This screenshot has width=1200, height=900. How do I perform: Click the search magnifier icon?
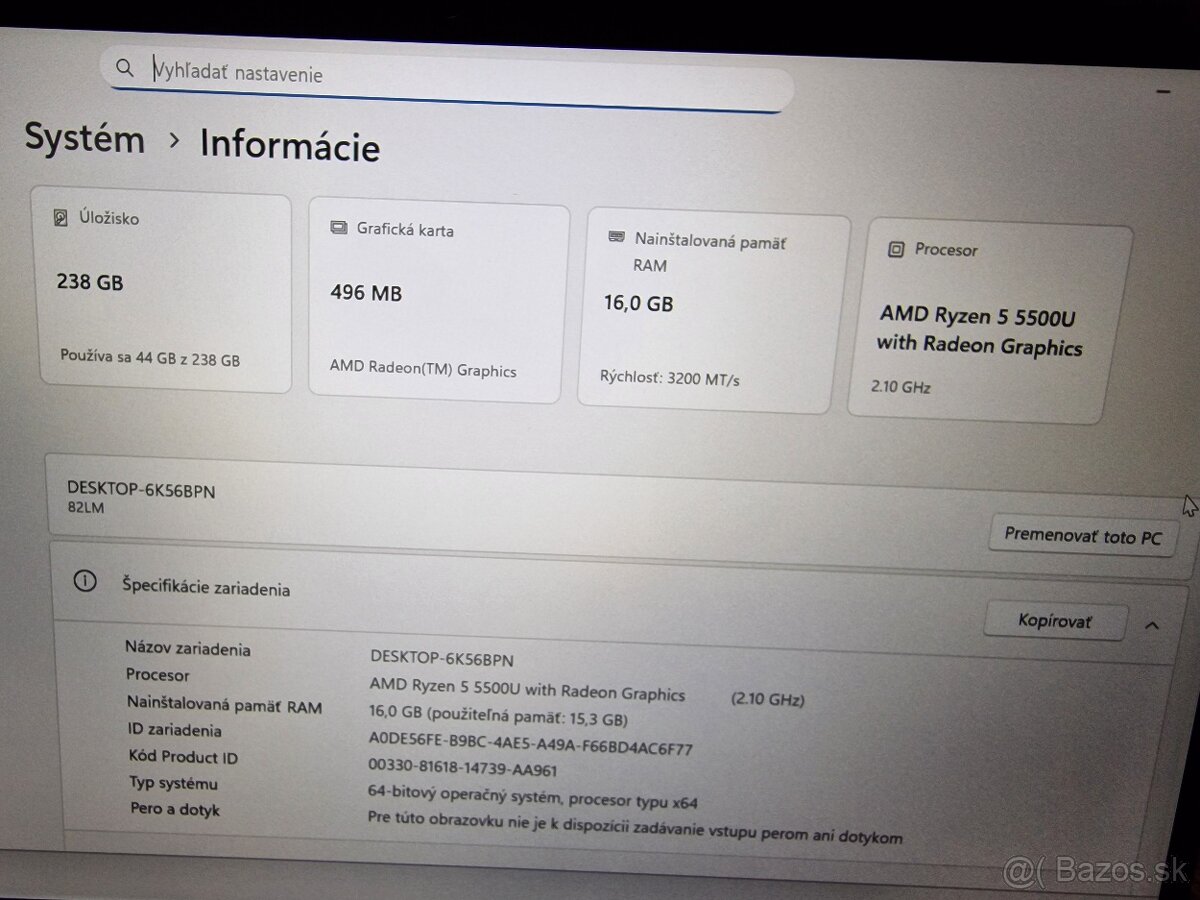pyautogui.click(x=125, y=68)
